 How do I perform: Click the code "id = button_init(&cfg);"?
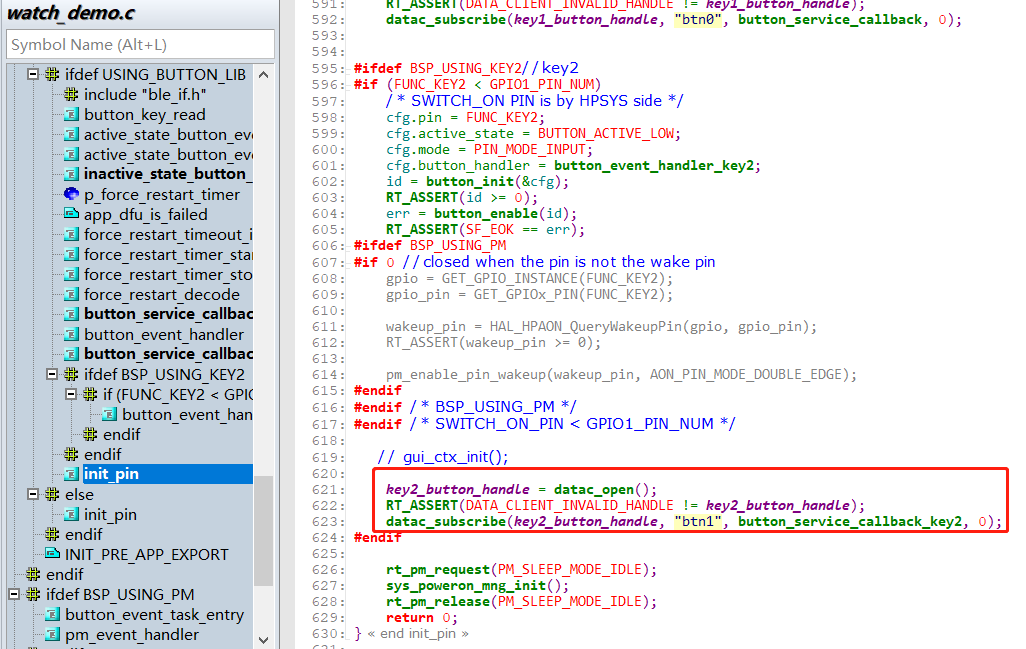coord(477,182)
